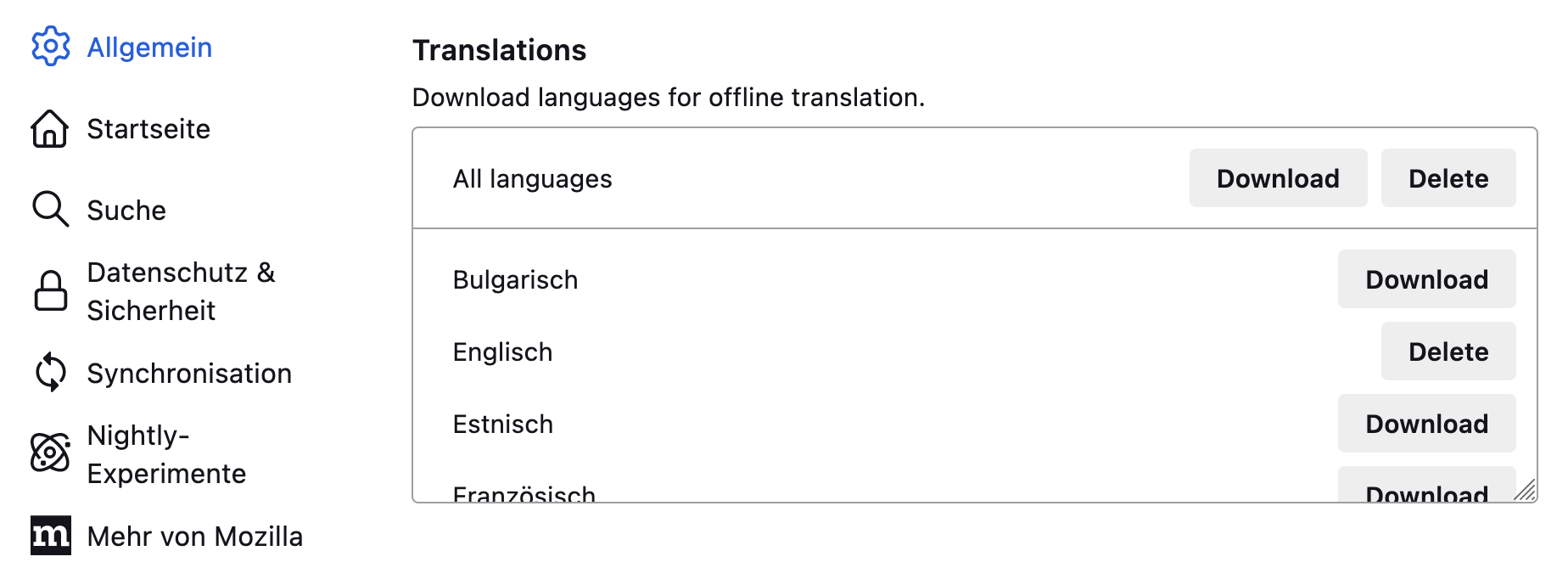Open Synchronisation settings

coord(189,374)
